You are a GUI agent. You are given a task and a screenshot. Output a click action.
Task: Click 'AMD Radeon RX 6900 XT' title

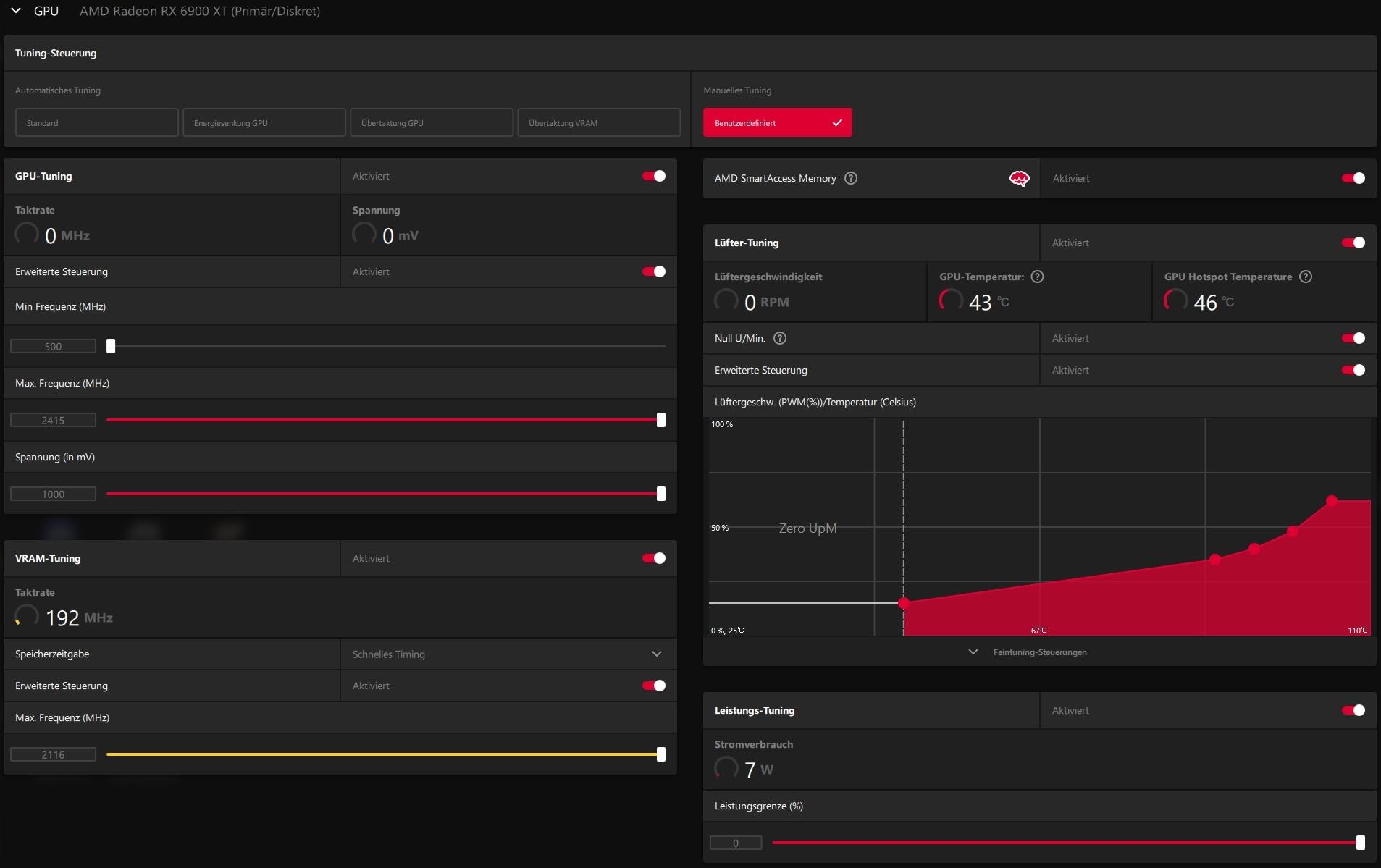[200, 11]
